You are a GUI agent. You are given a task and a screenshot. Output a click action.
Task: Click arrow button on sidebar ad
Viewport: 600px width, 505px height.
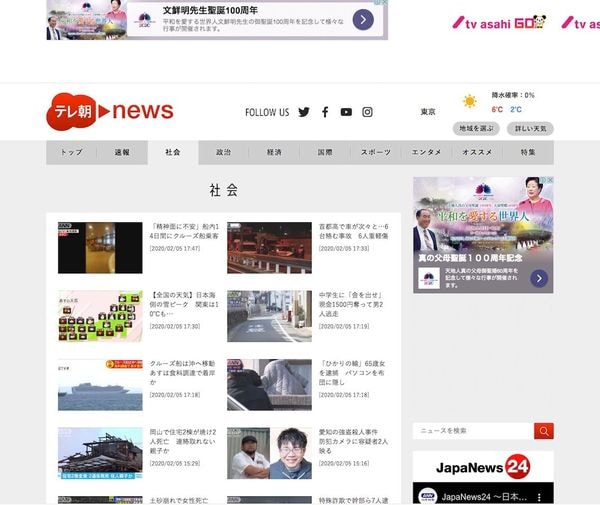point(539,278)
